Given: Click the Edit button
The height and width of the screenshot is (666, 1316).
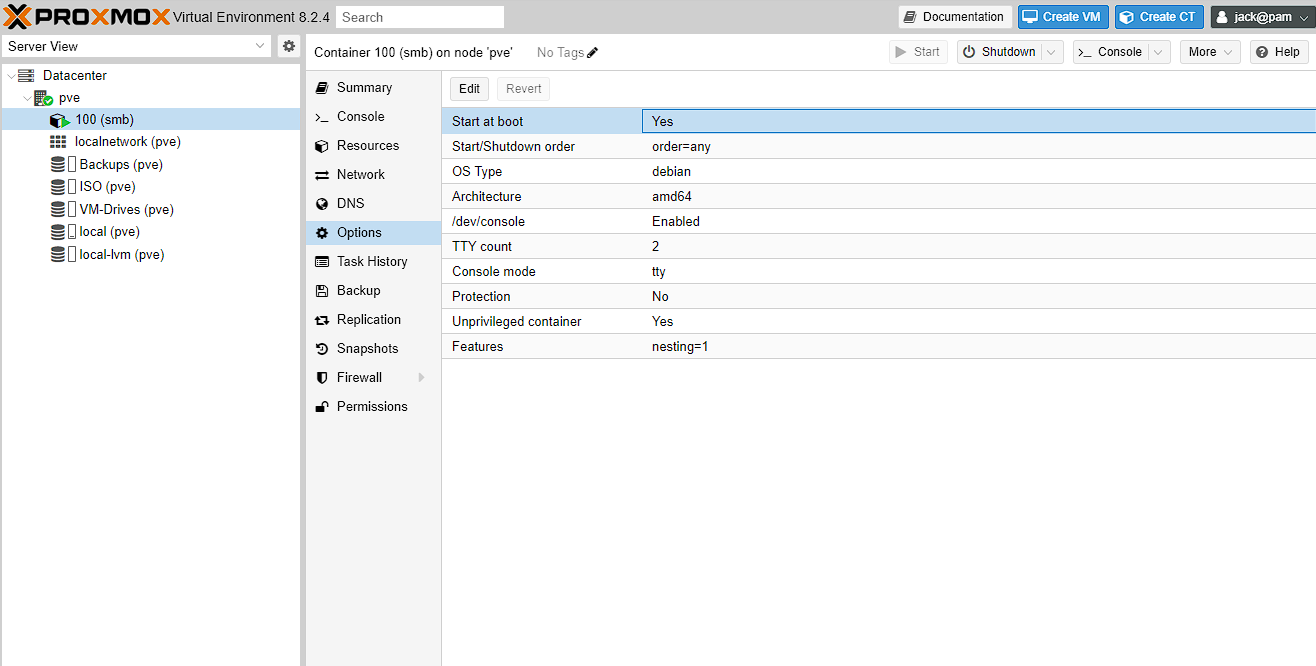Looking at the screenshot, I should pos(469,88).
